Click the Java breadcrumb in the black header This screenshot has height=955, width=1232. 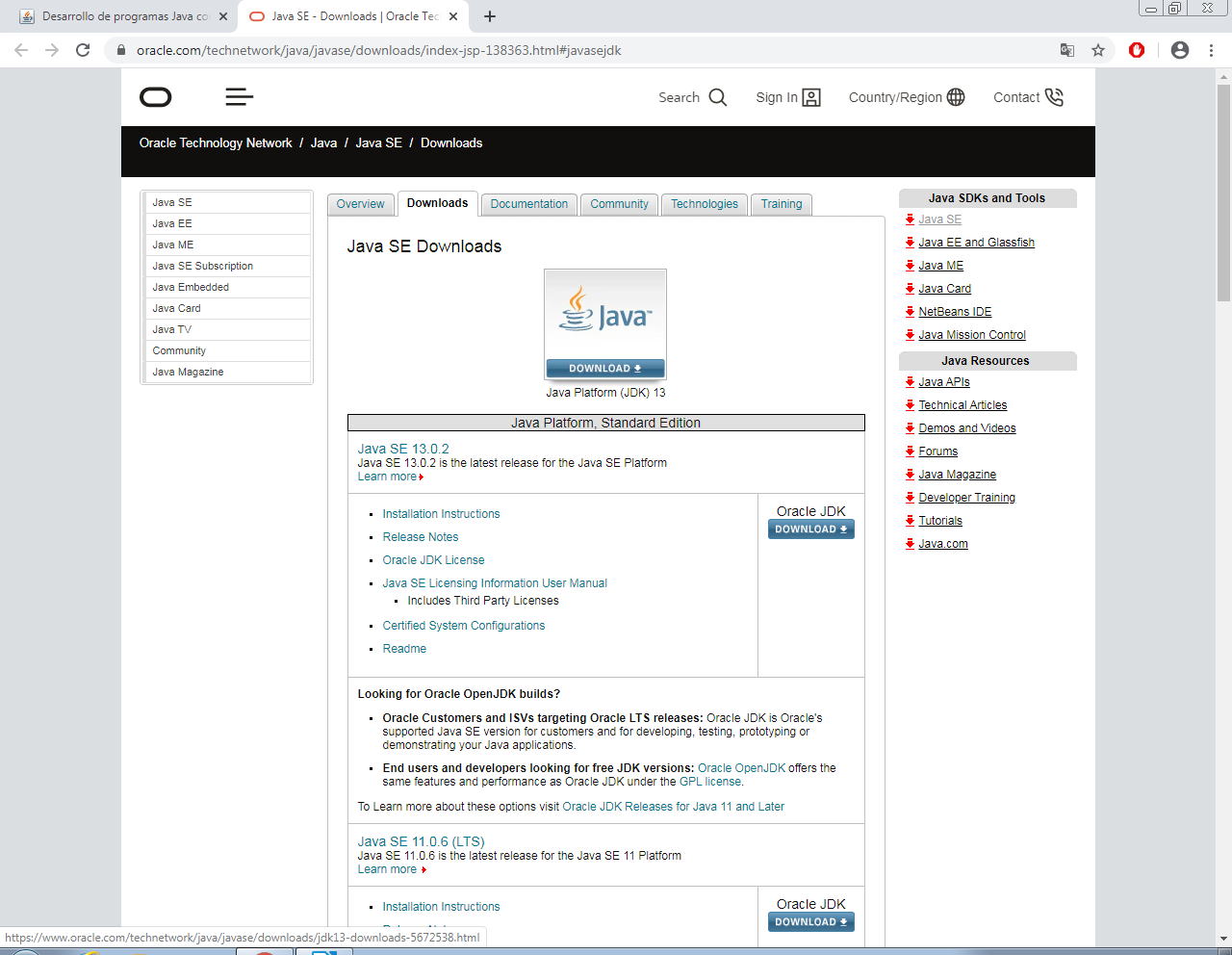323,142
